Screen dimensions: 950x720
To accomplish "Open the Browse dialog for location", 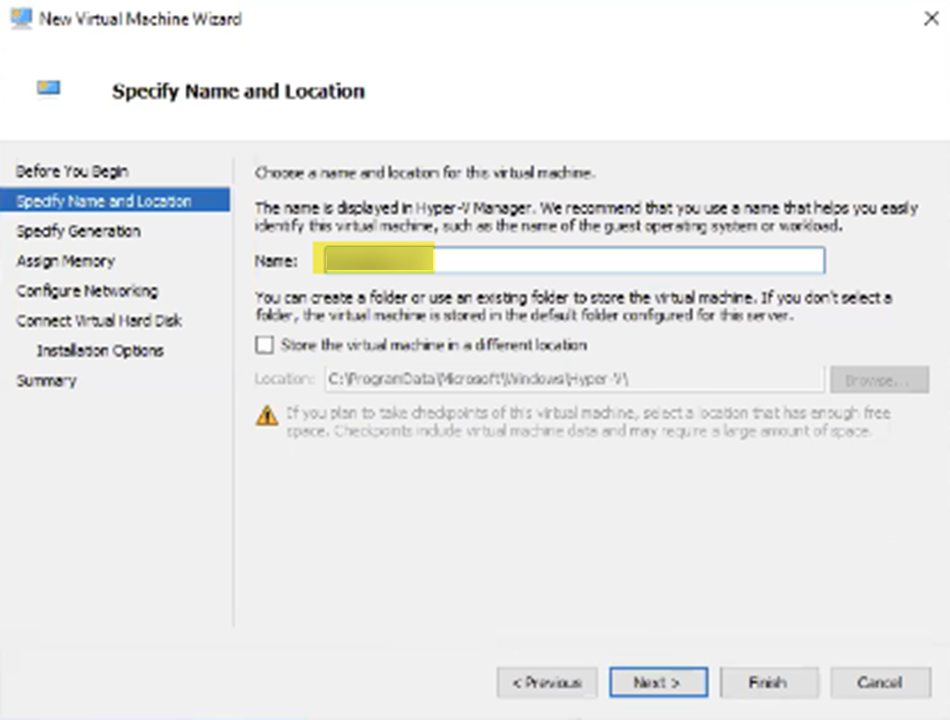I will [x=879, y=379].
